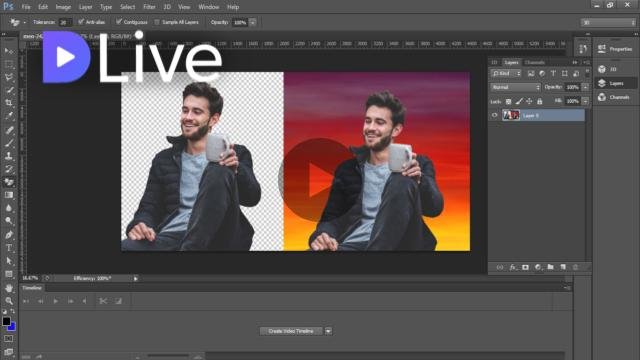Select the Dodge tool
The width and height of the screenshot is (640, 360).
(9, 221)
